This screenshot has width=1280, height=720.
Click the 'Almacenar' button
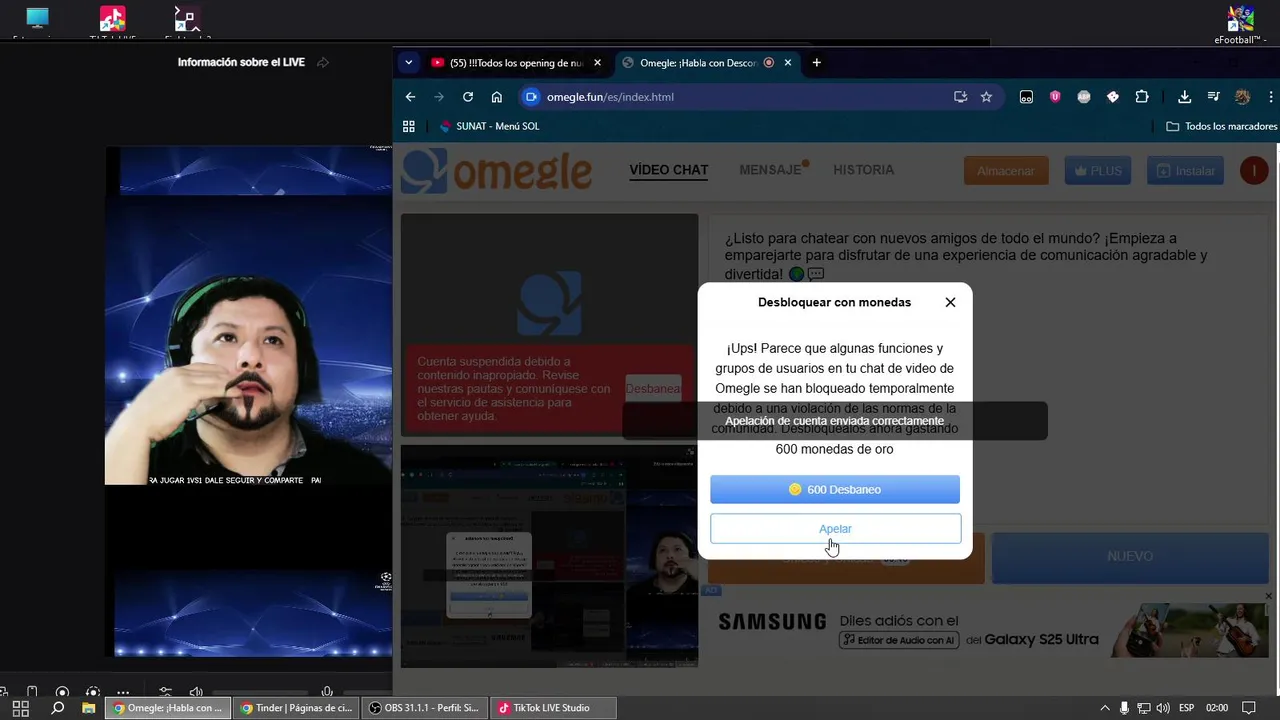click(1006, 171)
